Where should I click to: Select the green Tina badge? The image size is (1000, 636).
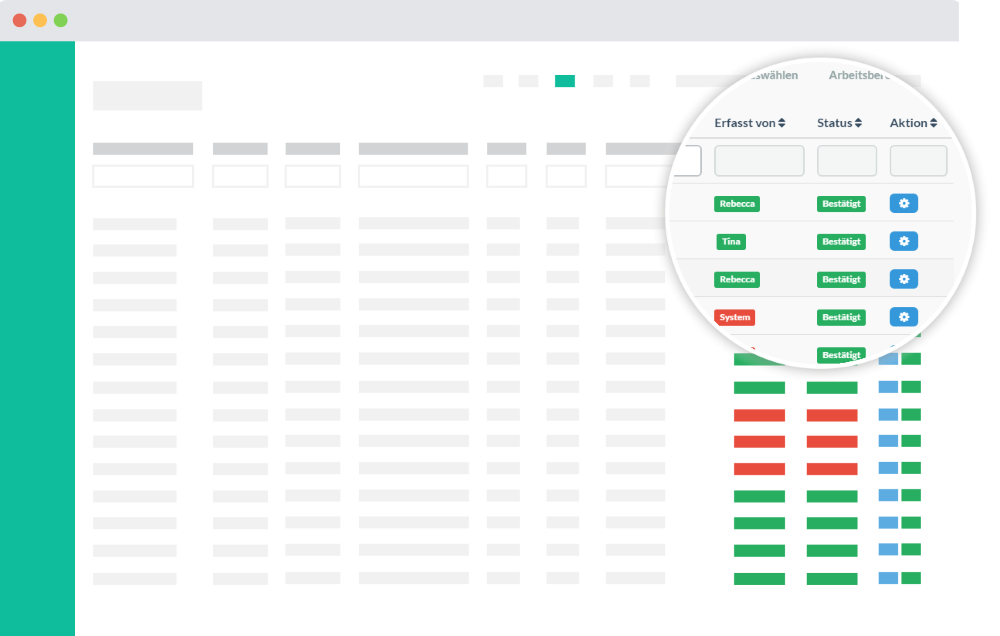pos(731,241)
